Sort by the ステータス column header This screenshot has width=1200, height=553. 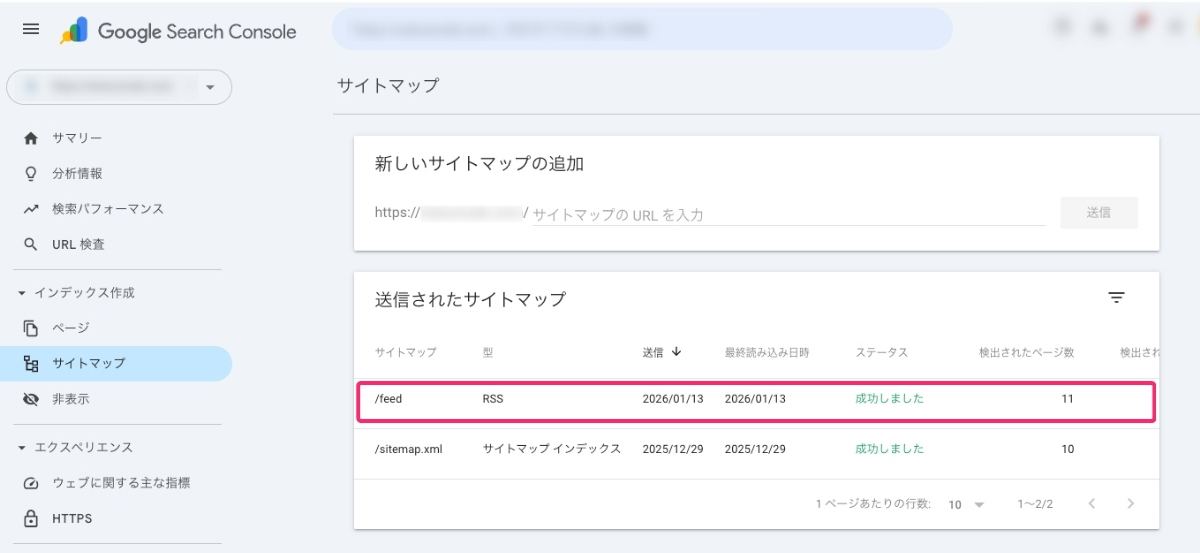pos(881,353)
